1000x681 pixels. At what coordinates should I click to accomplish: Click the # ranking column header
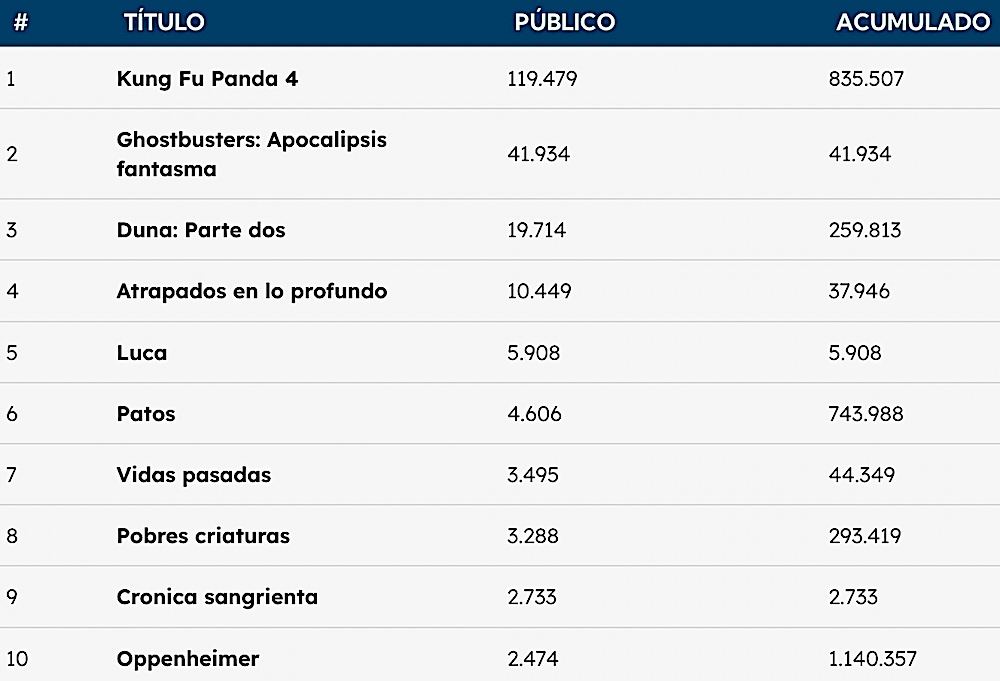21,22
